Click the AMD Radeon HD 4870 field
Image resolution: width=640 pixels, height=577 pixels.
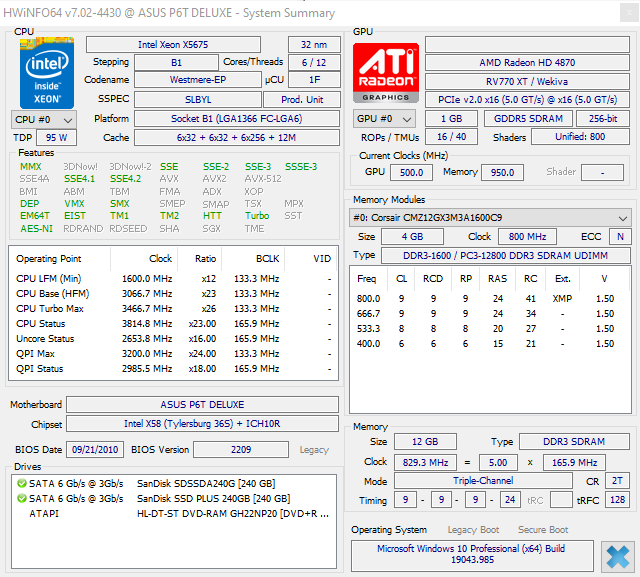tap(527, 62)
